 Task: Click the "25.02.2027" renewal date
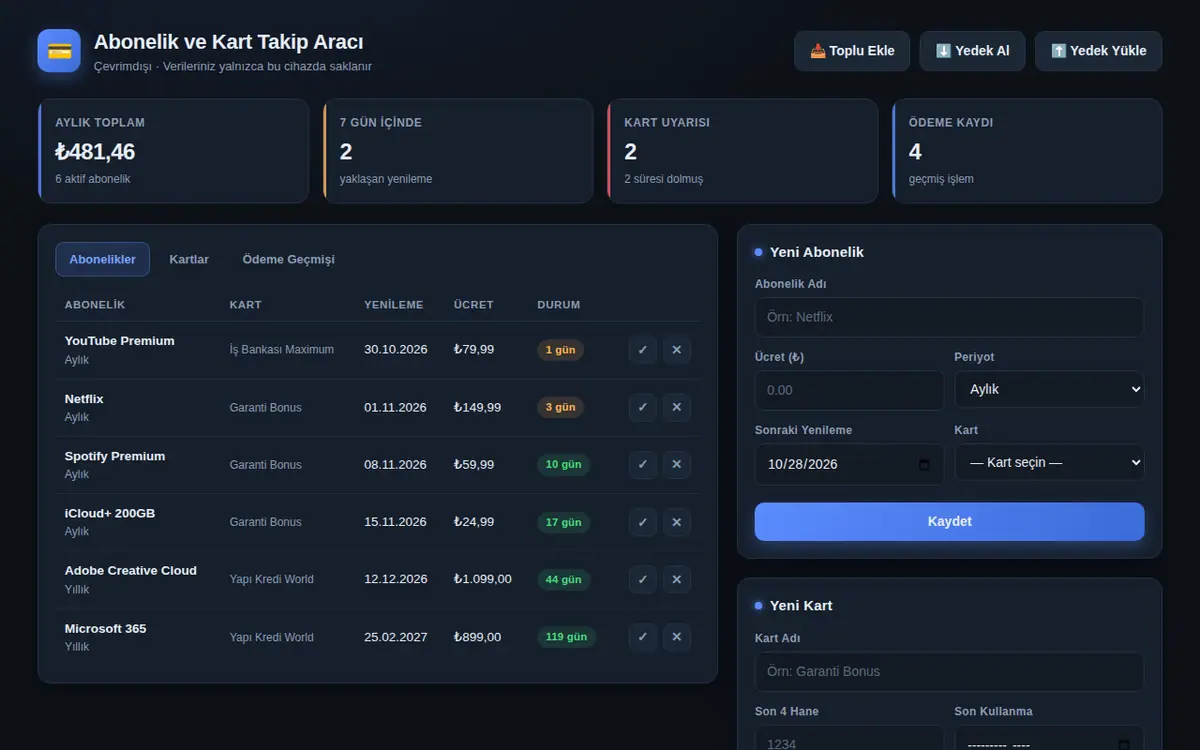pos(396,637)
